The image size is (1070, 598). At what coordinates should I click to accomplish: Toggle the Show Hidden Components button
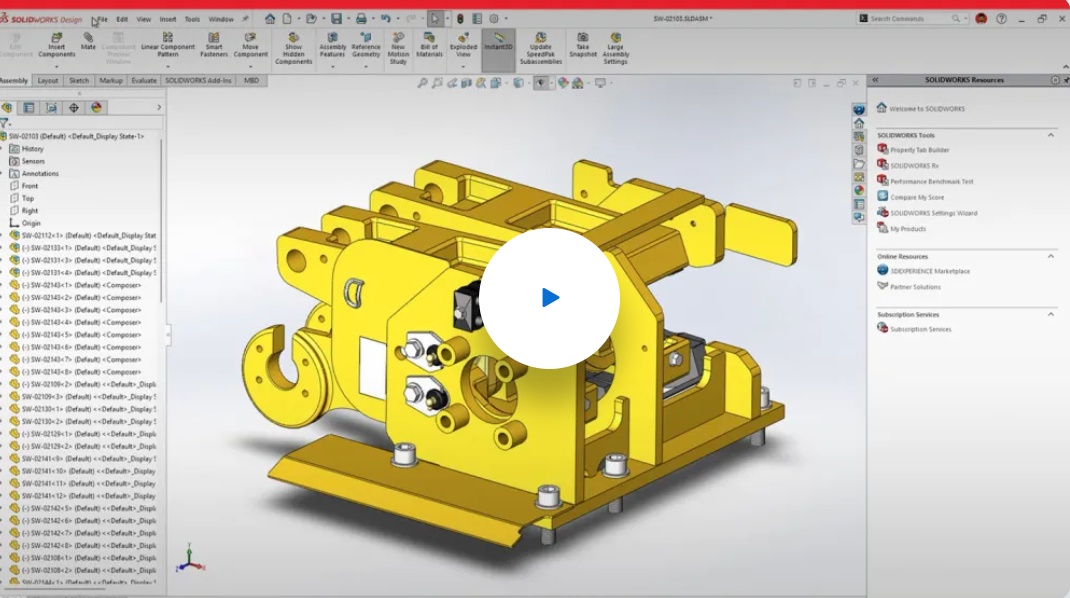[293, 48]
